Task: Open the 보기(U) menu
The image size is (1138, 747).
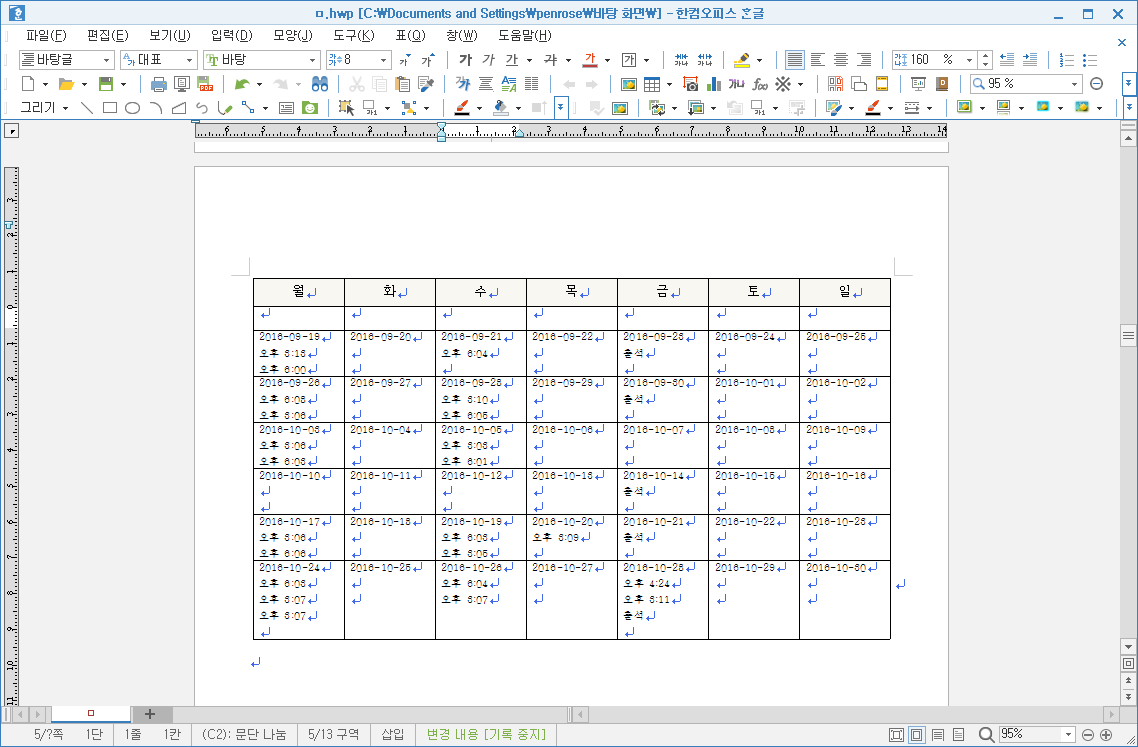Action: tap(170, 35)
